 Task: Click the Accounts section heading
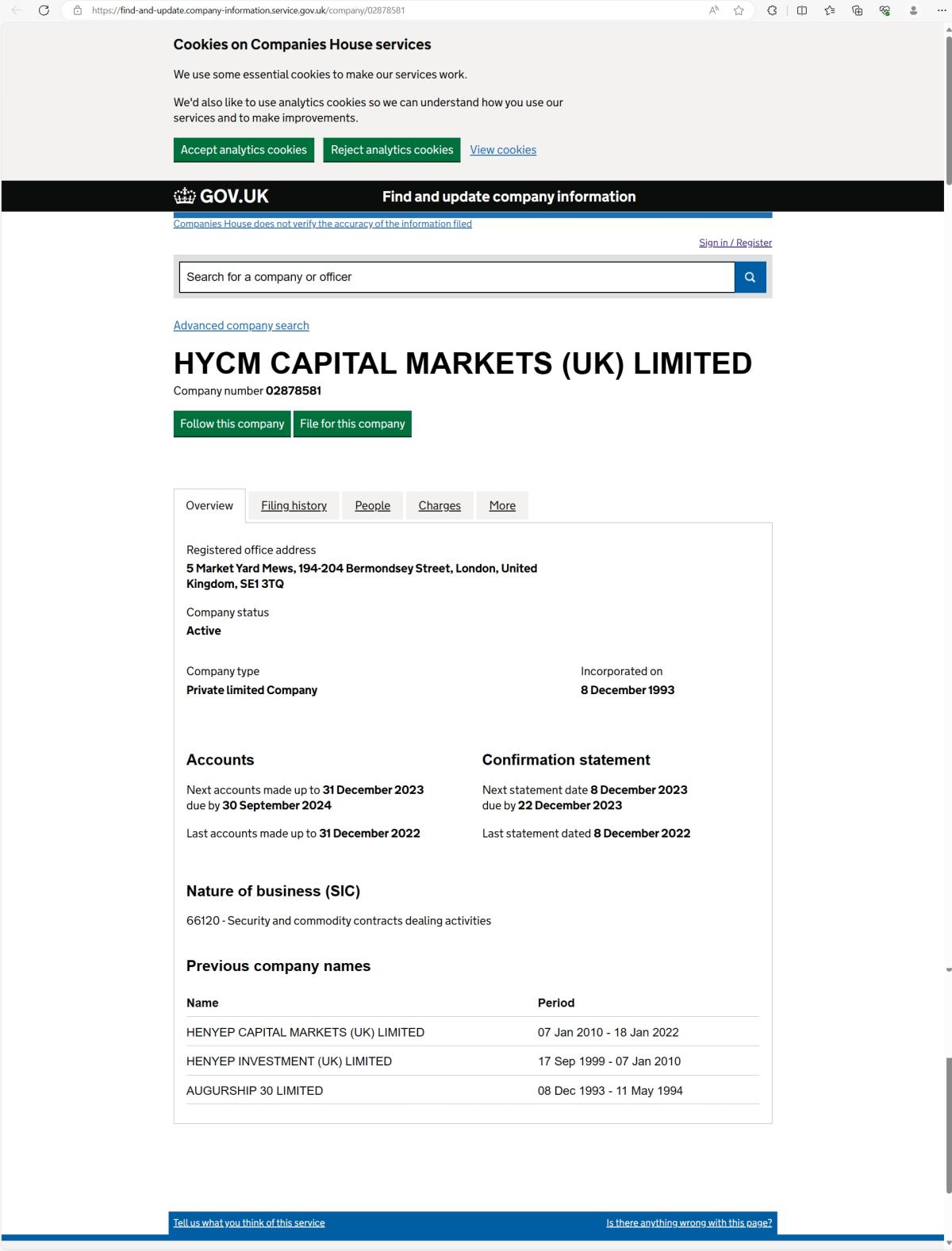tap(221, 760)
